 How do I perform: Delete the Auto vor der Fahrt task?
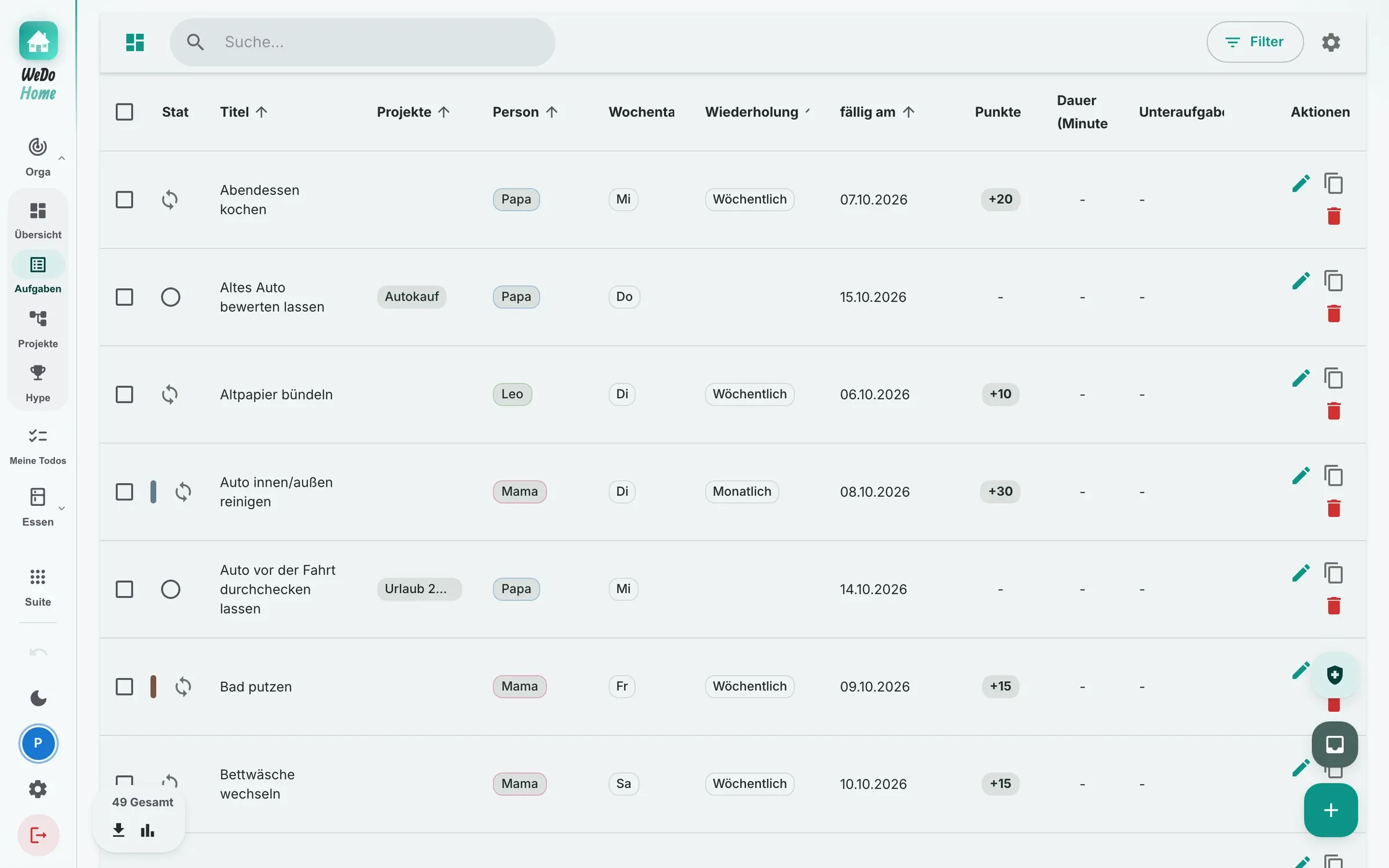pyautogui.click(x=1333, y=606)
